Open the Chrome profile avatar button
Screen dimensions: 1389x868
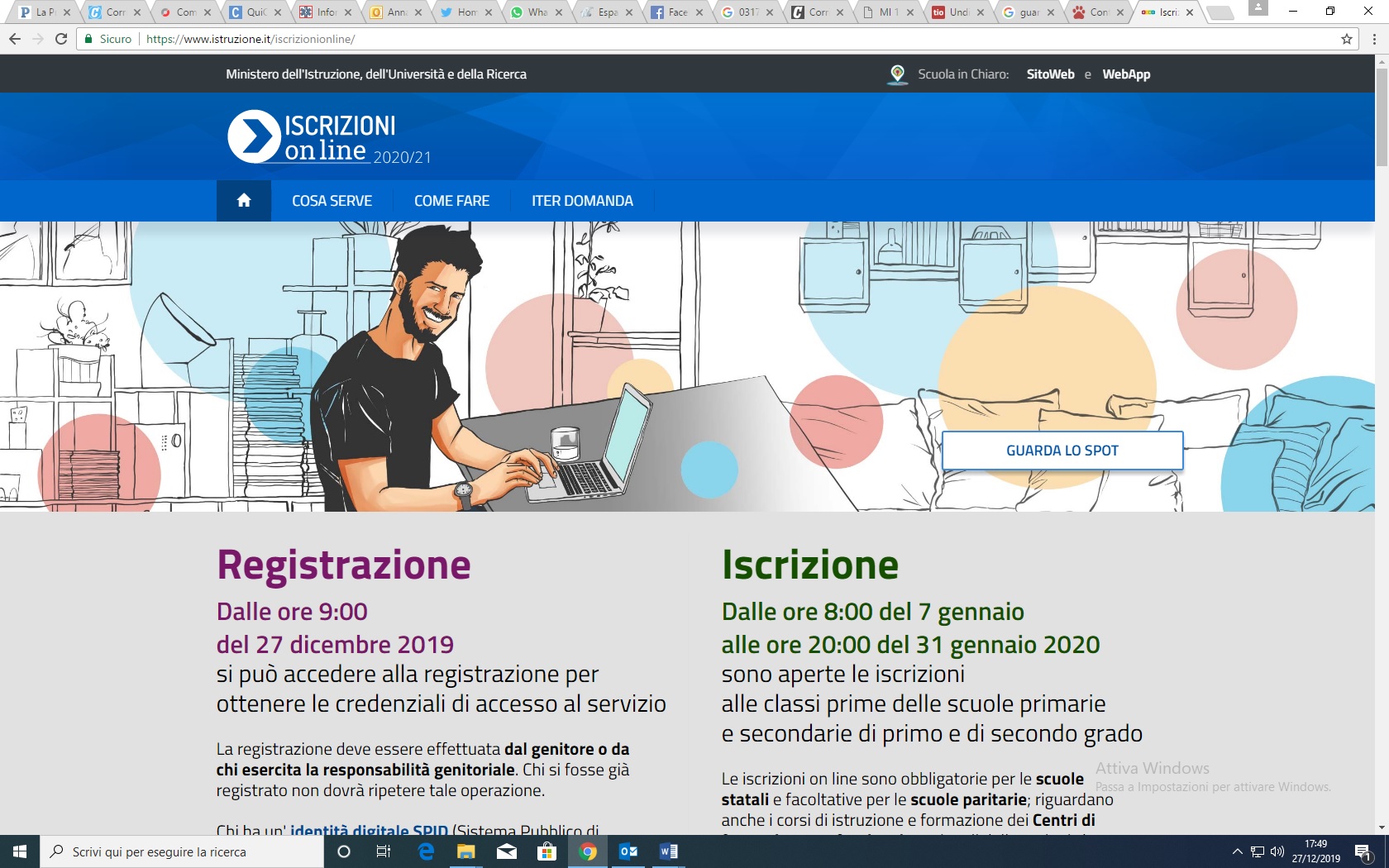coord(1258,8)
